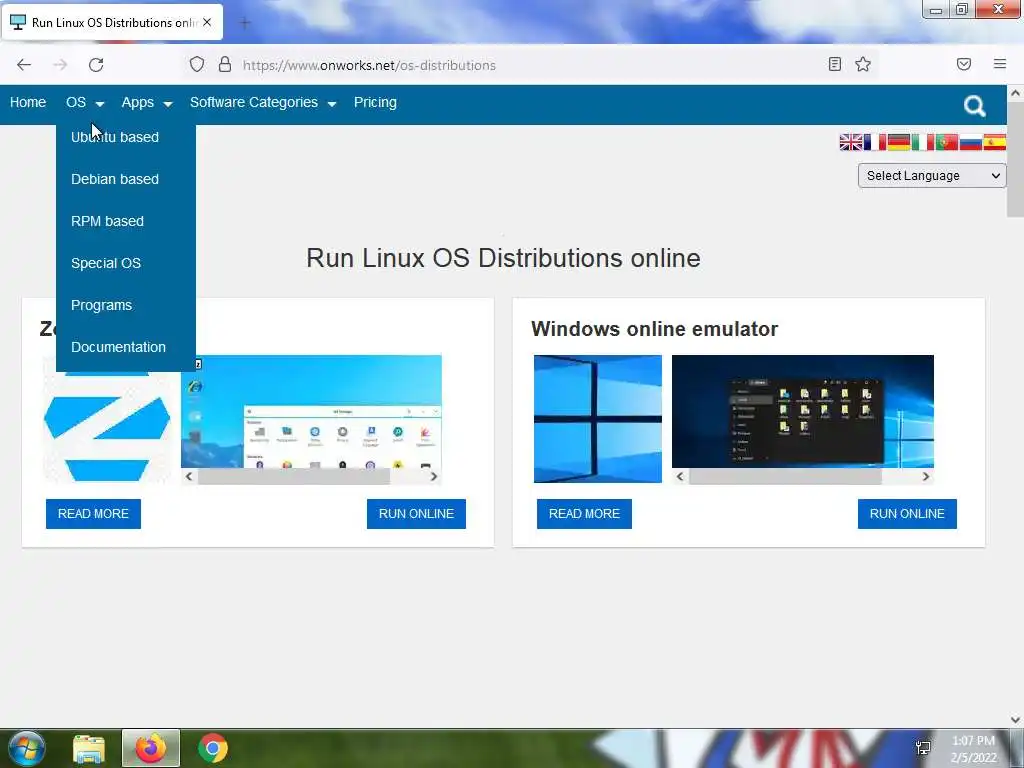Click the page vertical scrollbar thumb
Image resolution: width=1024 pixels, height=768 pixels.
1015,159
